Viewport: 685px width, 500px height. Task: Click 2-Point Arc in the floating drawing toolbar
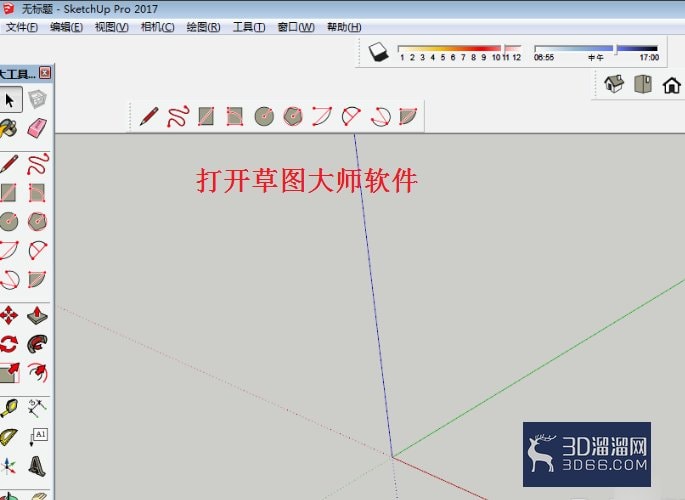click(351, 116)
